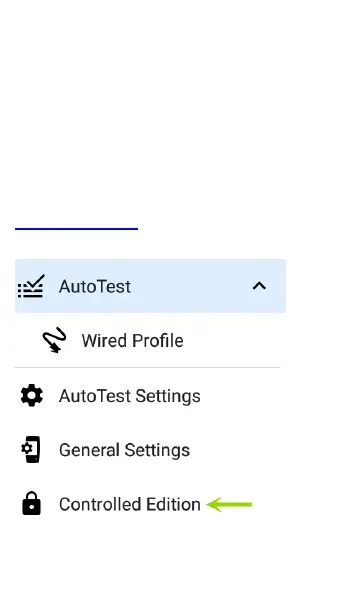Open the Wired Profile sub-item
The height and width of the screenshot is (612, 360).
[150, 340]
